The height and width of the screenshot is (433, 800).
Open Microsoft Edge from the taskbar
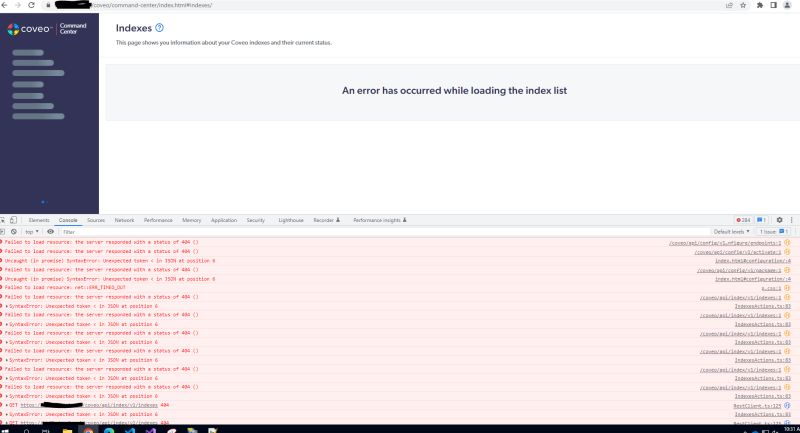point(109,430)
